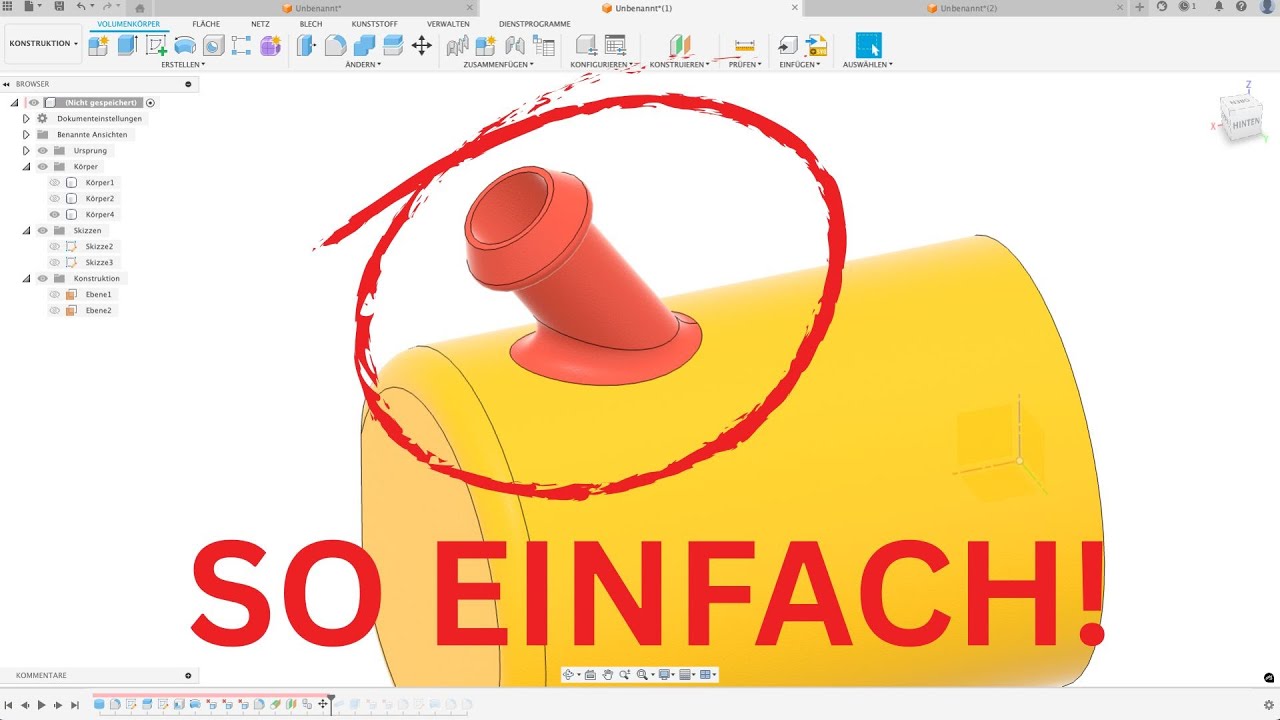Click the Insert Derive icon in Einfügen
Image resolution: width=1280 pixels, height=720 pixels.
pyautogui.click(x=788, y=45)
